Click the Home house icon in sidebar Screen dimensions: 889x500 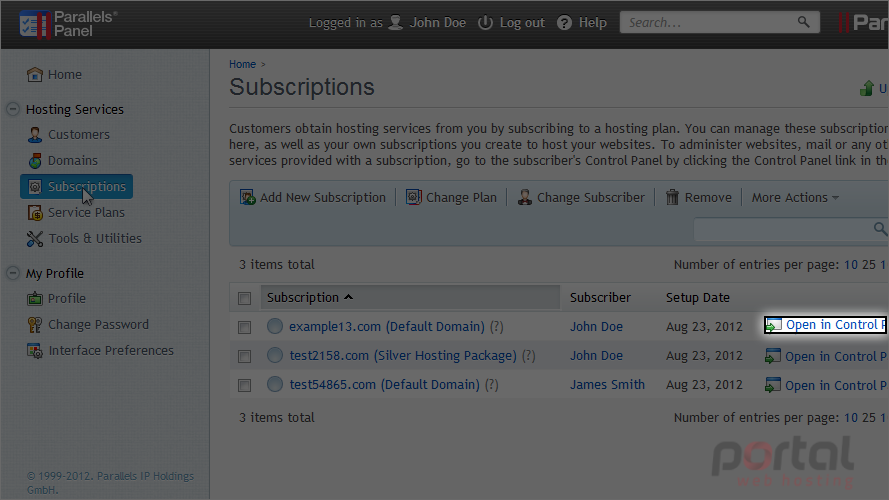coord(35,74)
